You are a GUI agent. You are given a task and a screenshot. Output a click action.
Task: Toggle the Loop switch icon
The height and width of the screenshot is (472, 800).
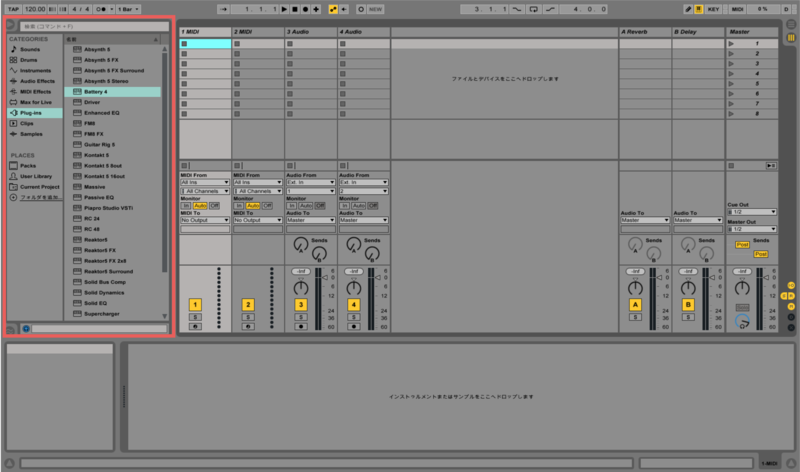pyautogui.click(x=533, y=9)
